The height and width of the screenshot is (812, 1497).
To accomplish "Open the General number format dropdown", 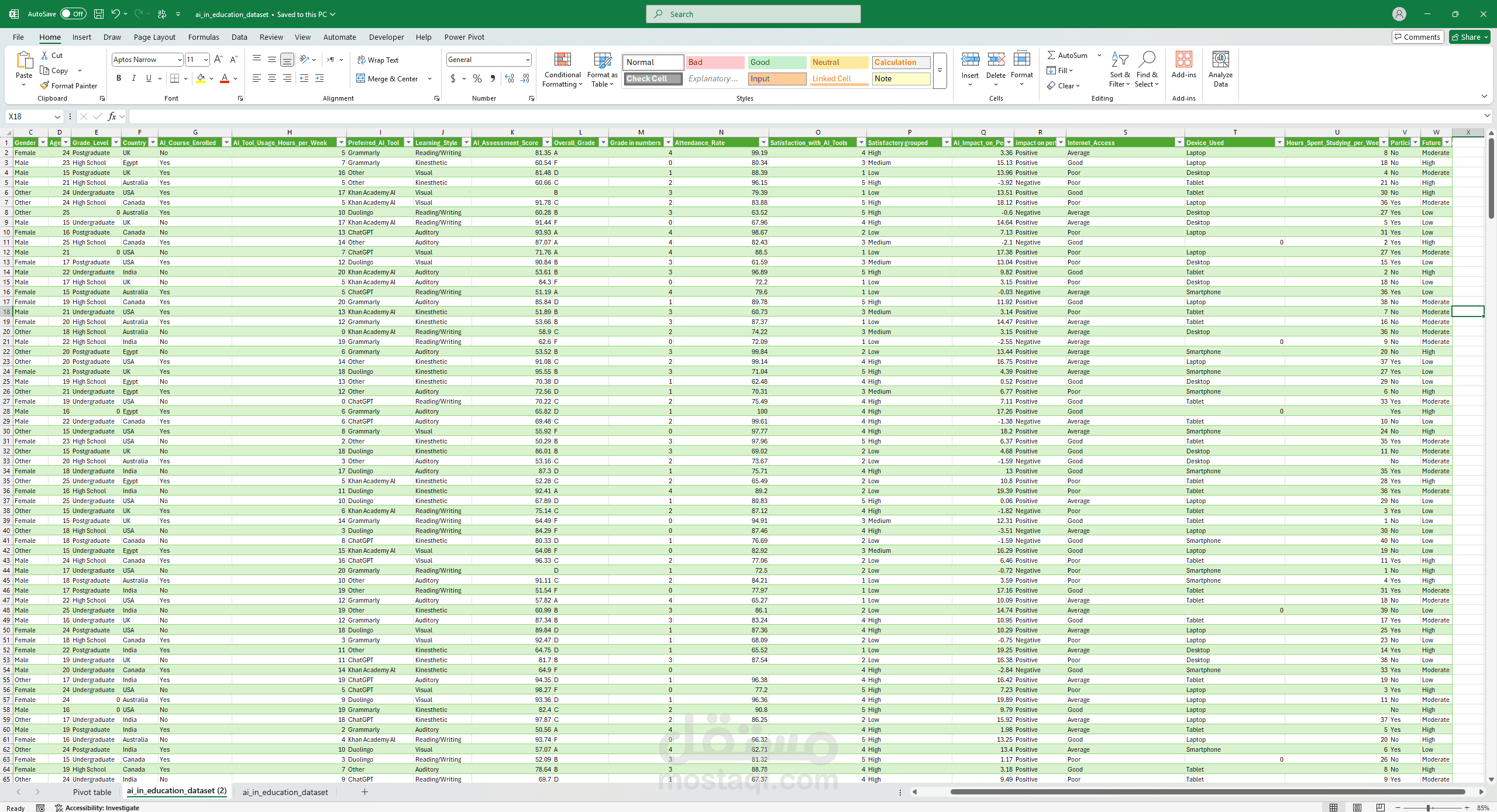I will coord(527,60).
